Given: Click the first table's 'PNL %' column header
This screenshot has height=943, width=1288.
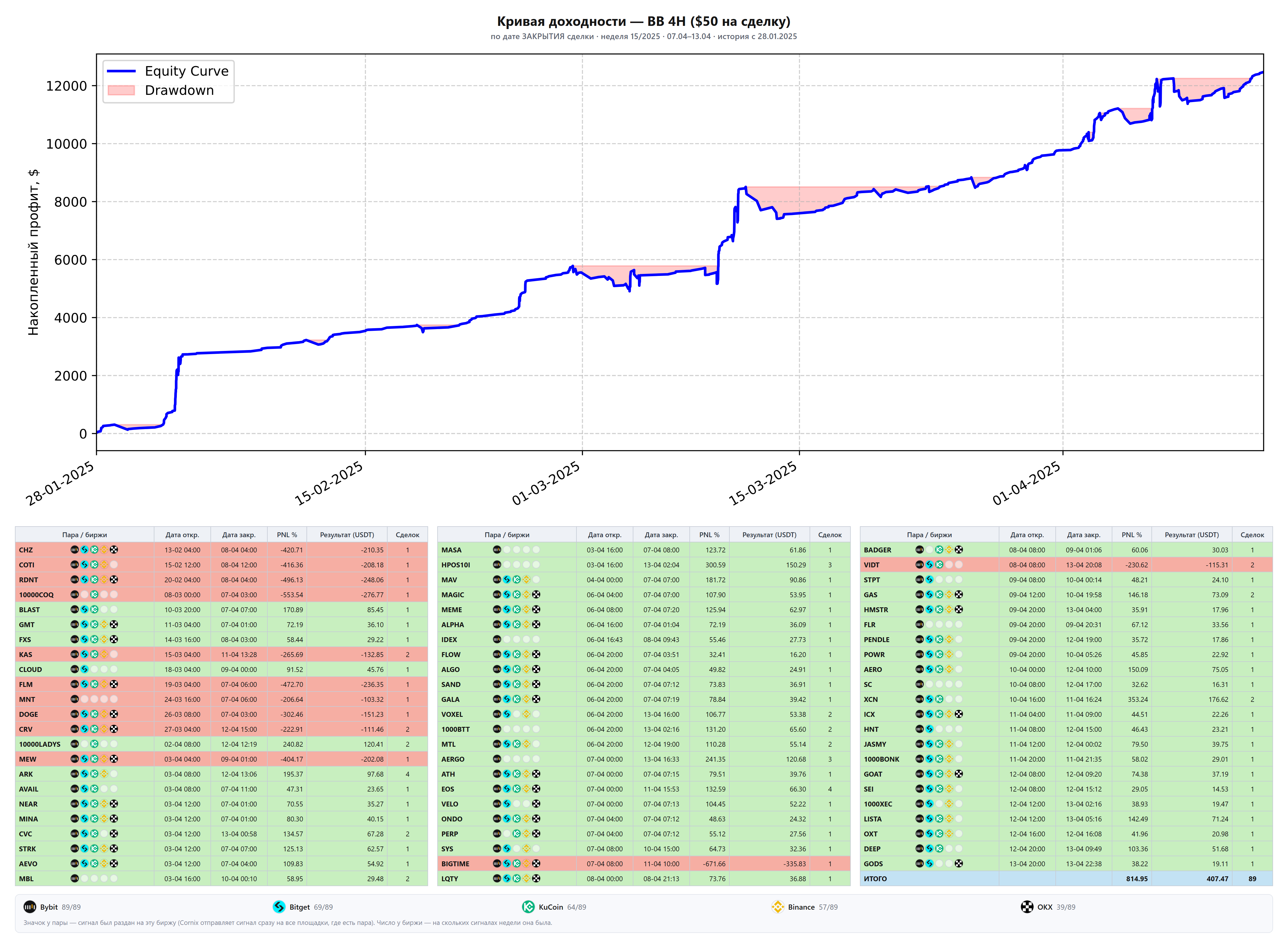Looking at the screenshot, I should (287, 535).
